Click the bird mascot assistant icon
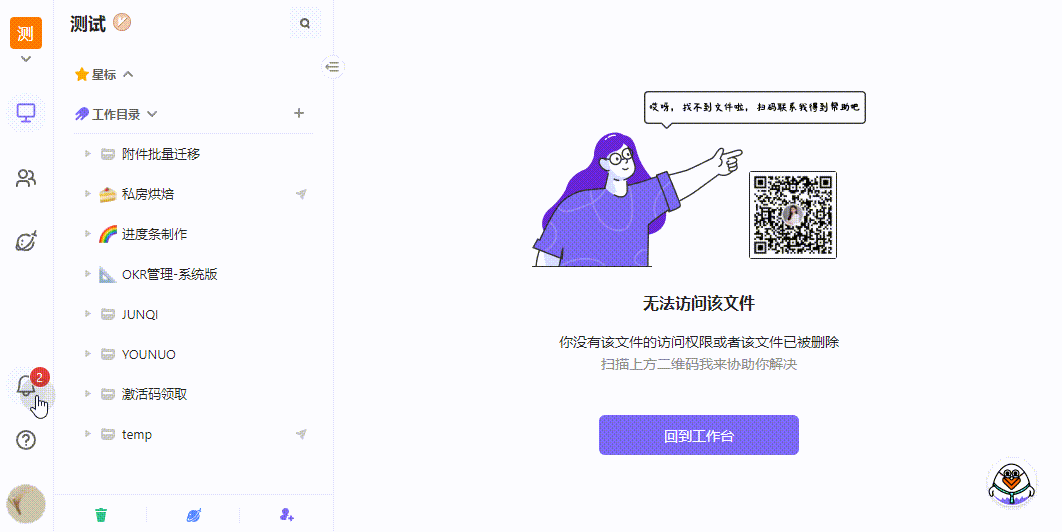The width and height of the screenshot is (1062, 532). pos(1011,482)
